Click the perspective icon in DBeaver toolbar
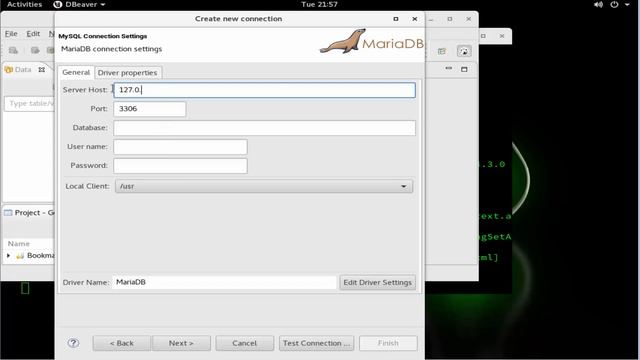 coord(442,51)
